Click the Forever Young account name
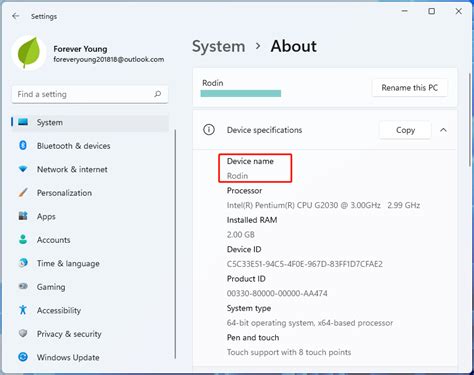The image size is (474, 375). pyautogui.click(x=80, y=49)
